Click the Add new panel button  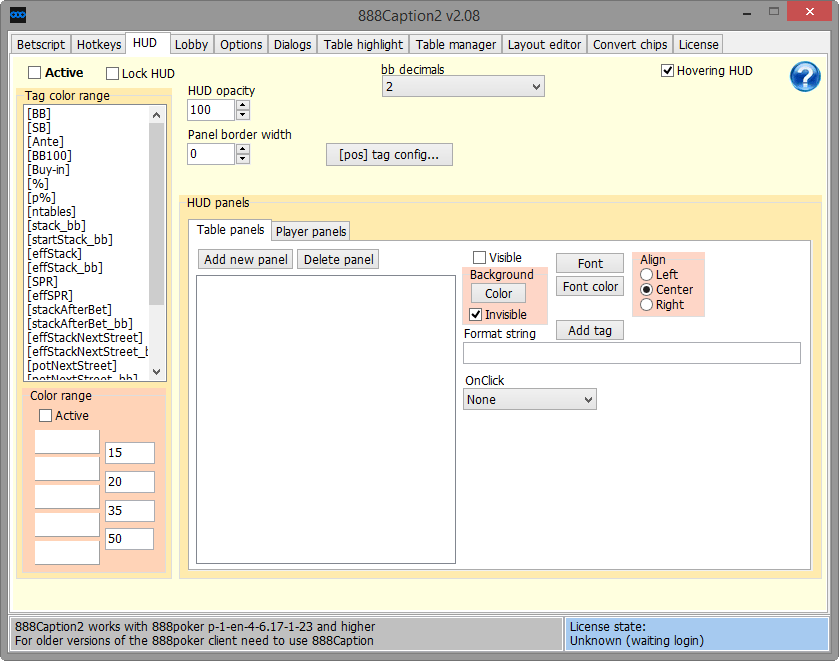246,260
